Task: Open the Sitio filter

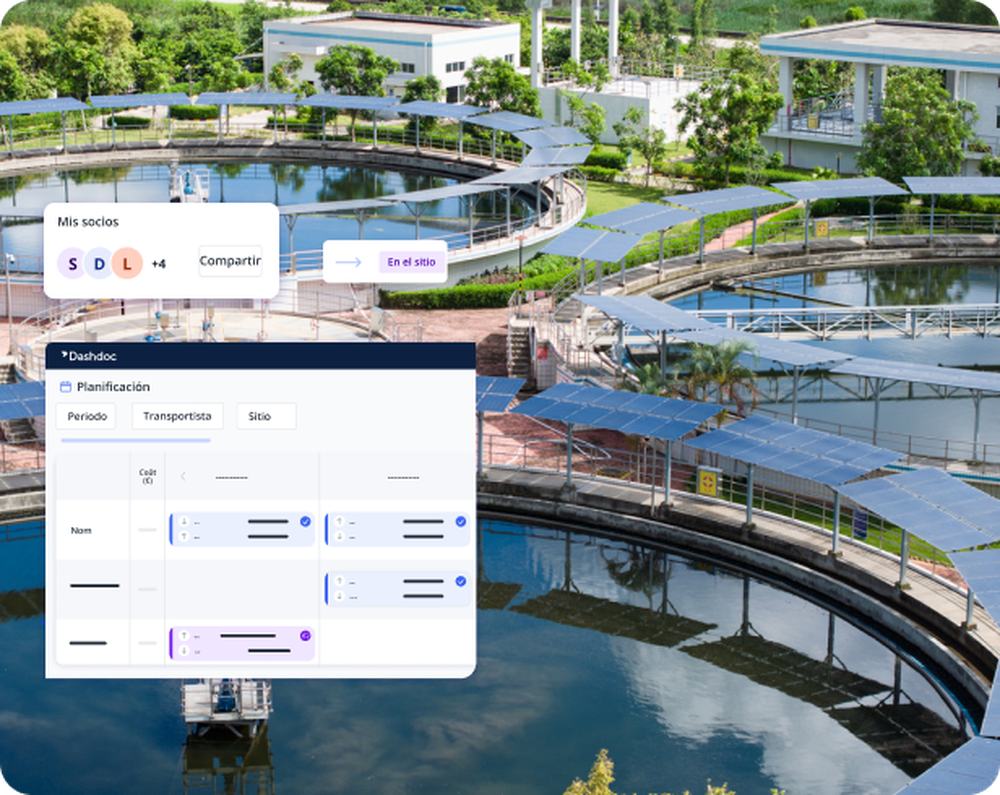Action: tap(266, 416)
